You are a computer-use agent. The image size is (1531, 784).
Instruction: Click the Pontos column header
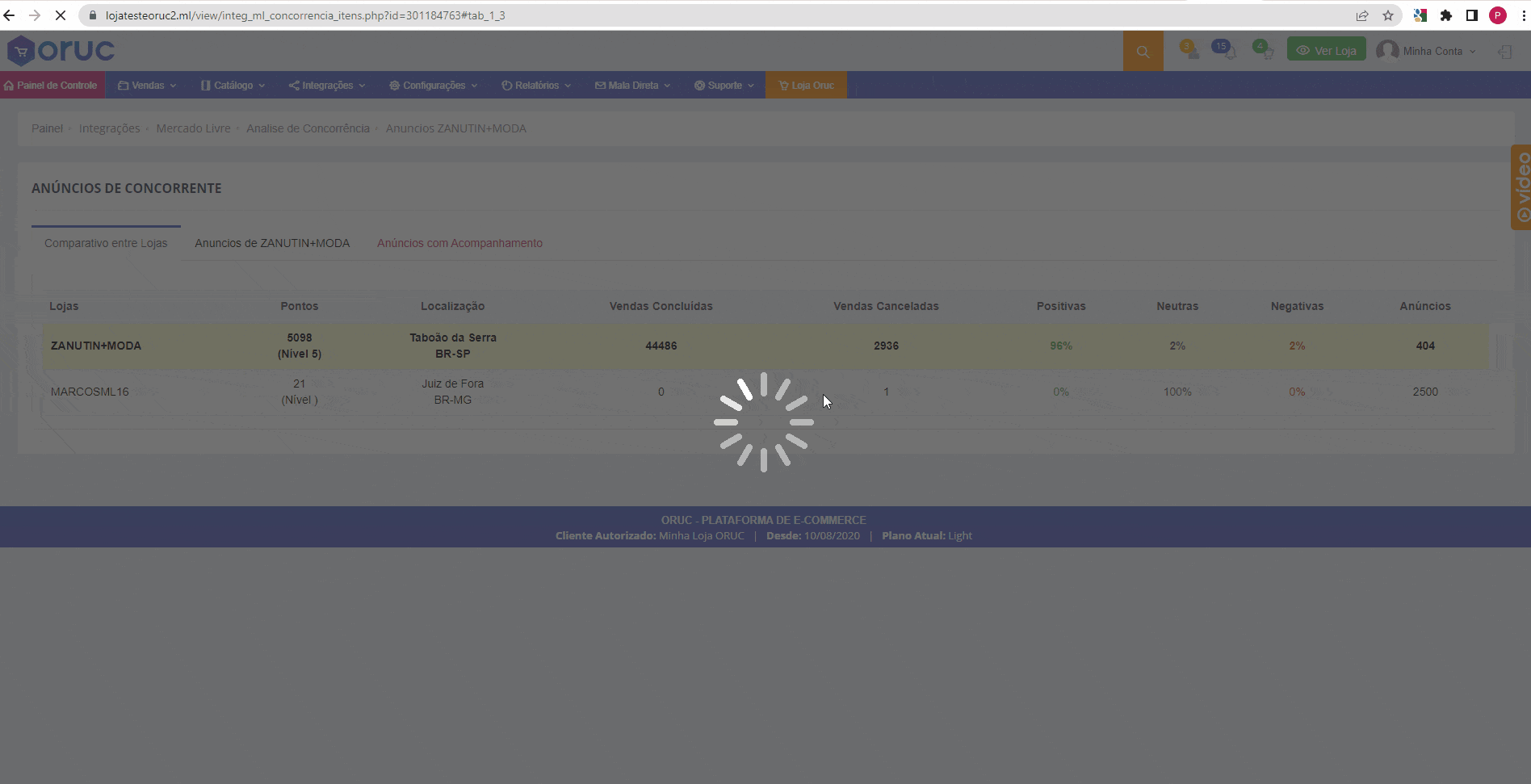pos(300,306)
